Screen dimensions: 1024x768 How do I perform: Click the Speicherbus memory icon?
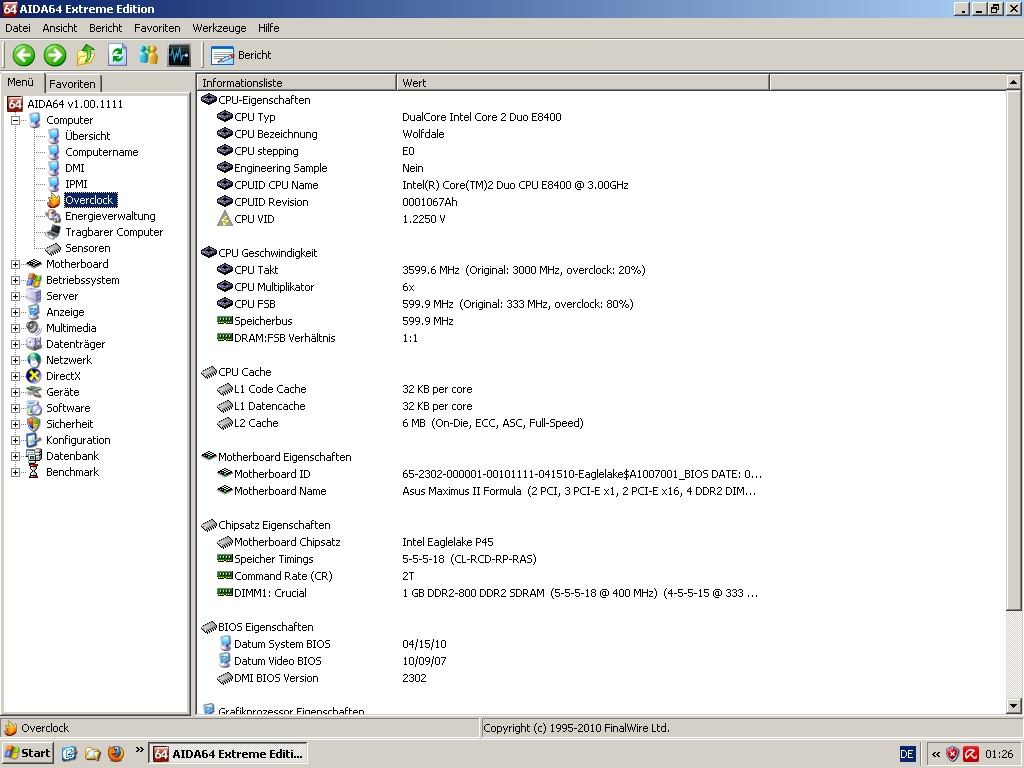click(x=225, y=321)
